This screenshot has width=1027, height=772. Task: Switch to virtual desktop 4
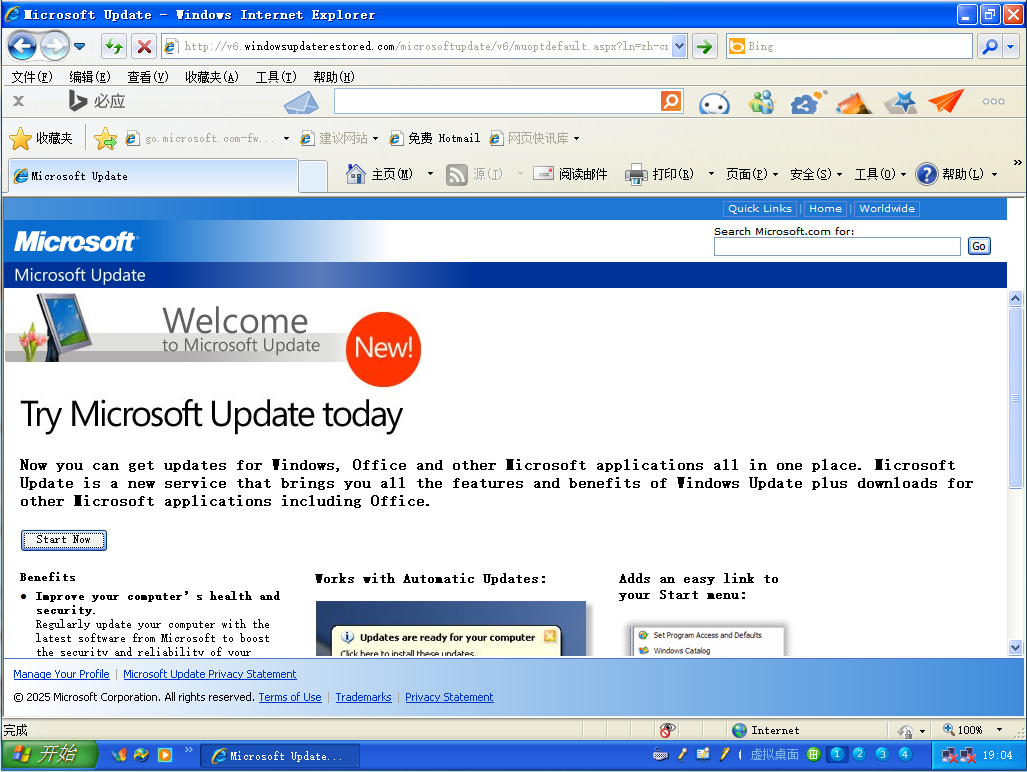(905, 754)
